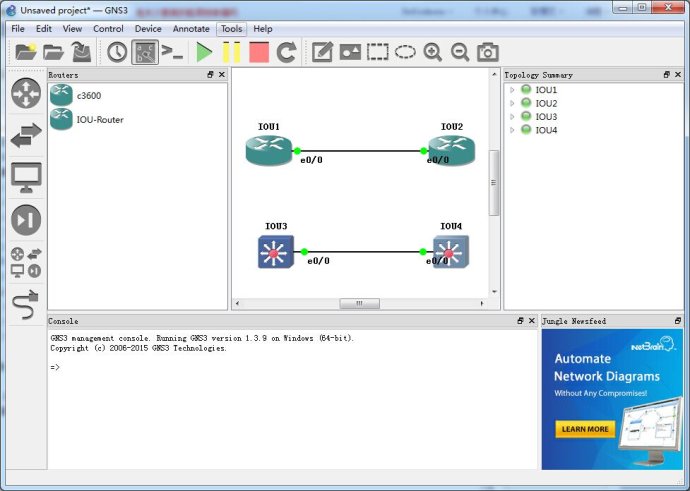Open the Tools menu
690x491 pixels.
pyautogui.click(x=231, y=29)
